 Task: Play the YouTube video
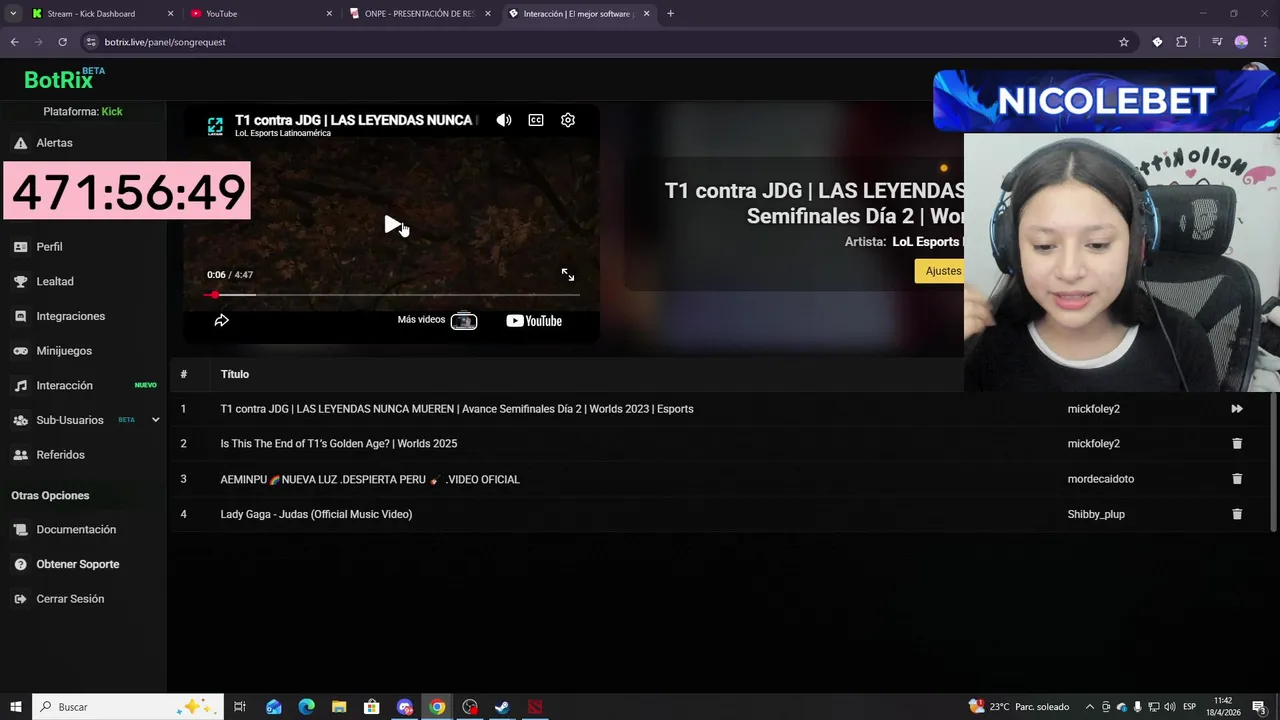pos(392,225)
